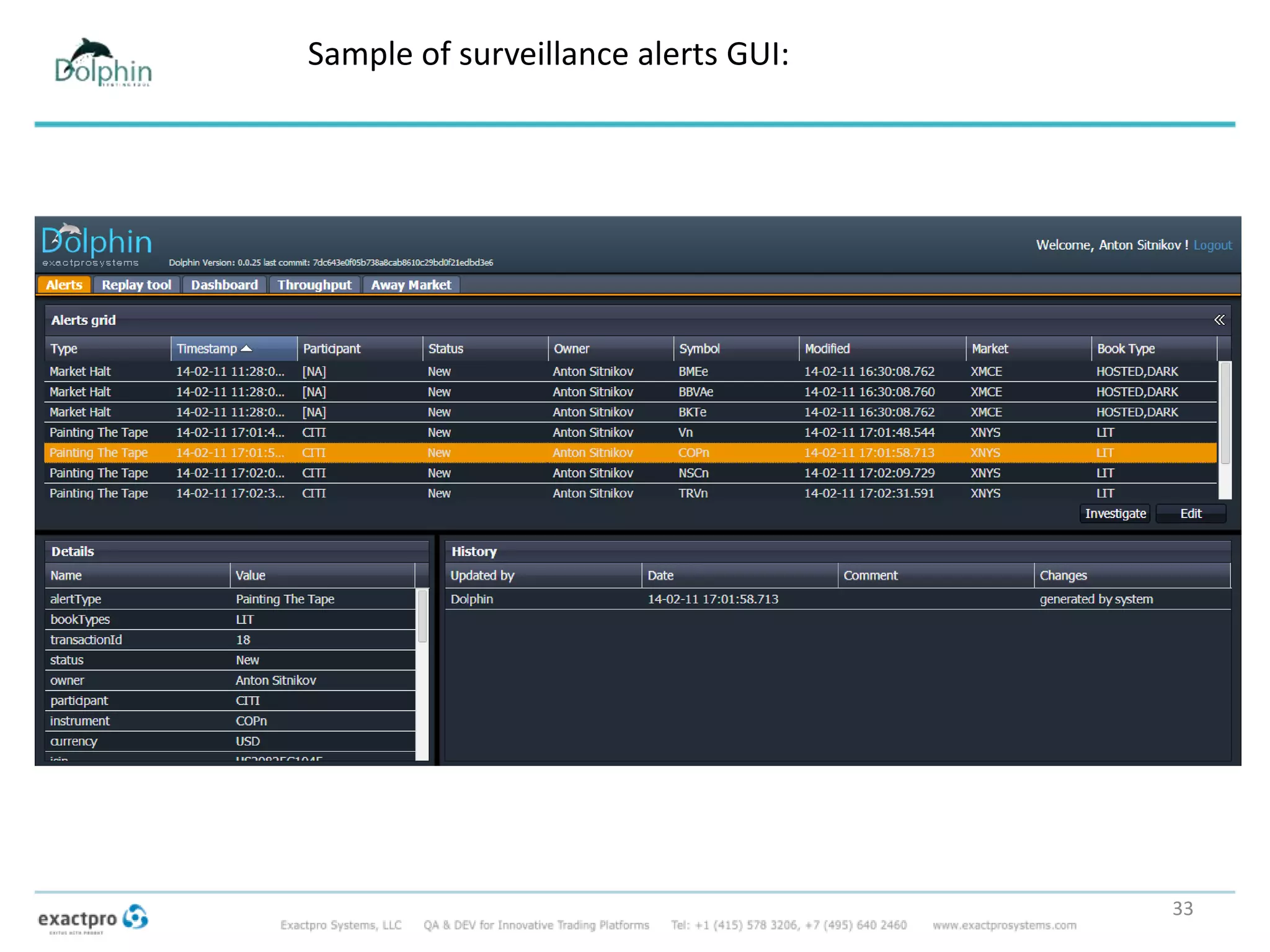Sort alerts by Type column header
The height and width of the screenshot is (952, 1270).
pyautogui.click(x=108, y=348)
